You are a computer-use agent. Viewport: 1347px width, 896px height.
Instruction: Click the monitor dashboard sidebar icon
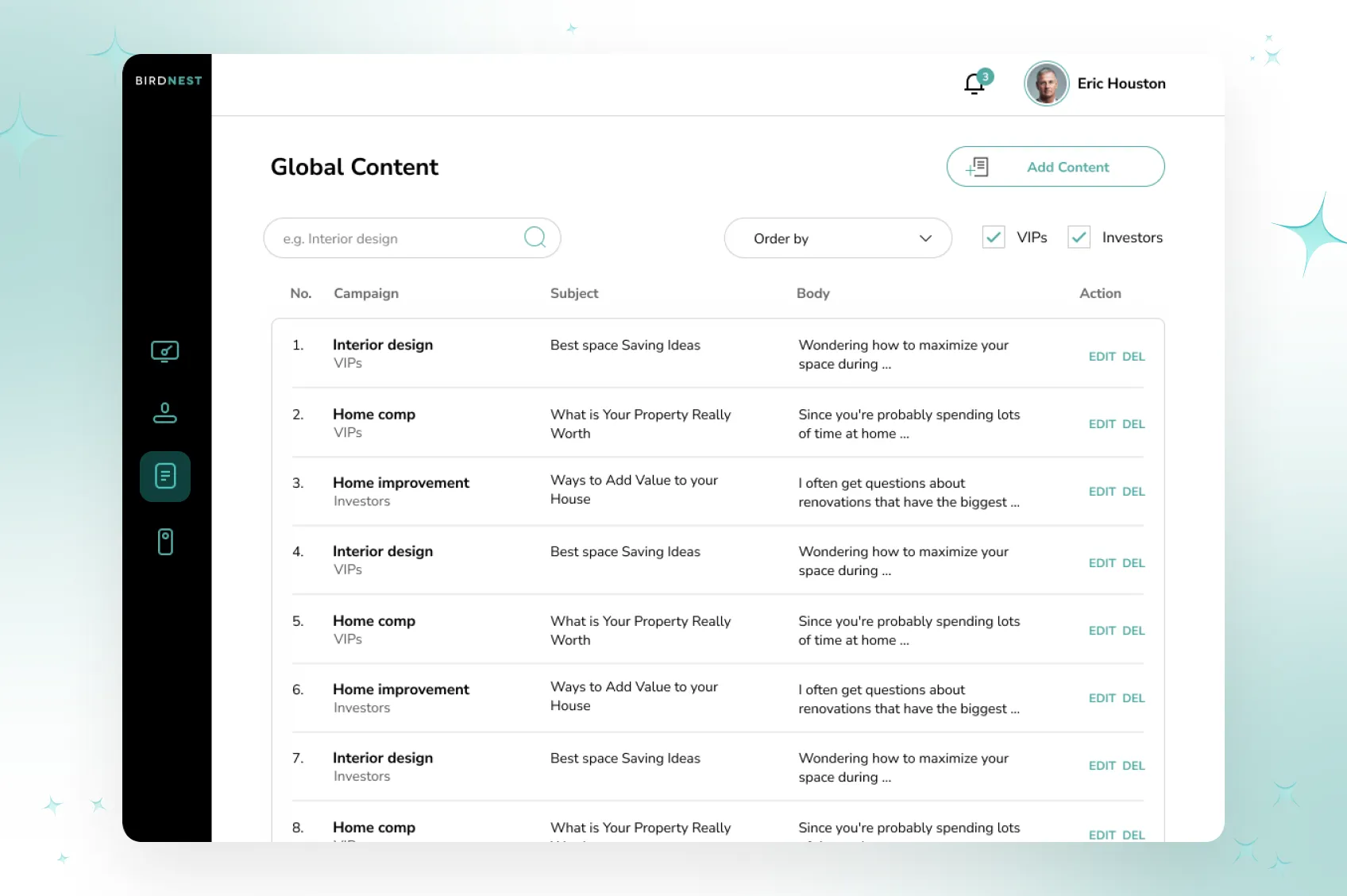click(165, 351)
